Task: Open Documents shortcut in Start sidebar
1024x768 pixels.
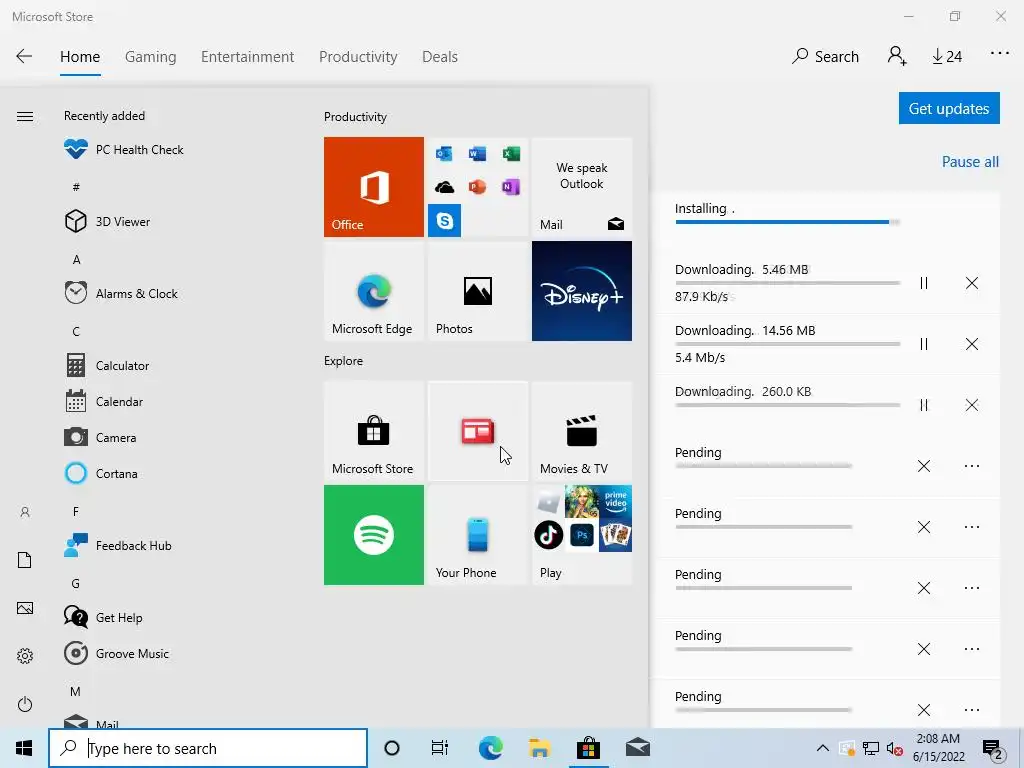Action: (x=25, y=560)
